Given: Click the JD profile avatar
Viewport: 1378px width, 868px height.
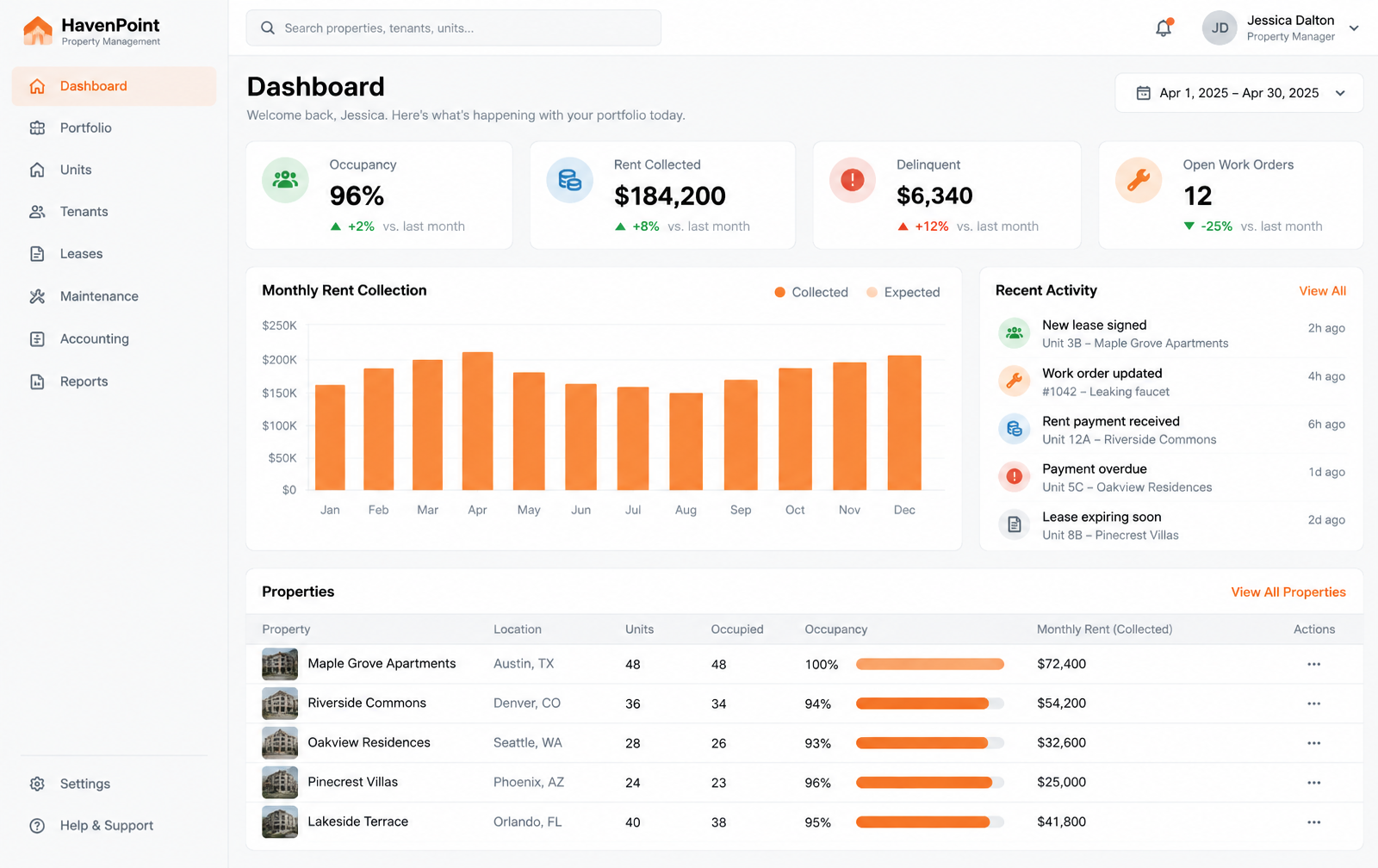Looking at the screenshot, I should (x=1220, y=28).
